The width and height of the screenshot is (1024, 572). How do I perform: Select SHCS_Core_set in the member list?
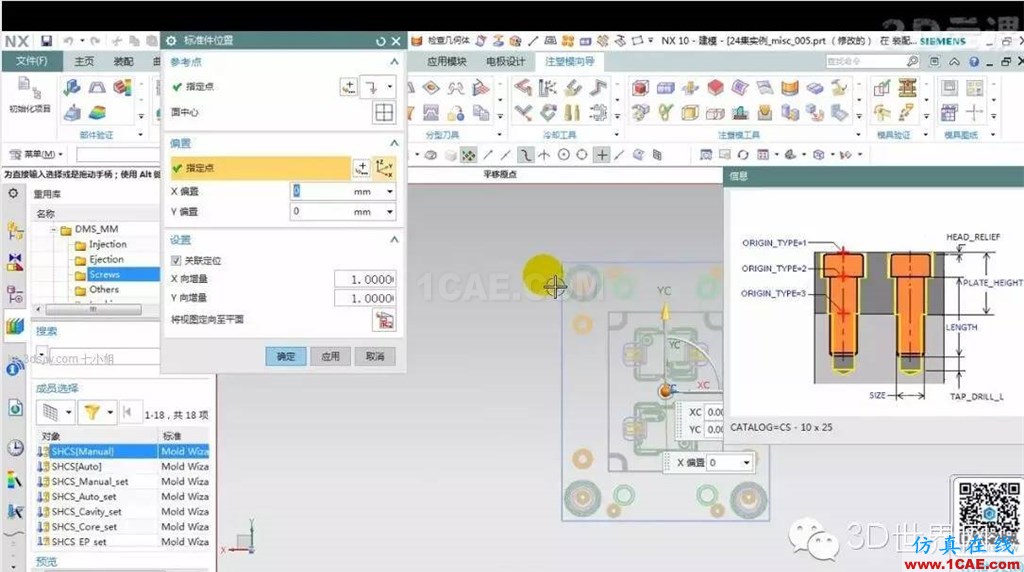click(84, 527)
